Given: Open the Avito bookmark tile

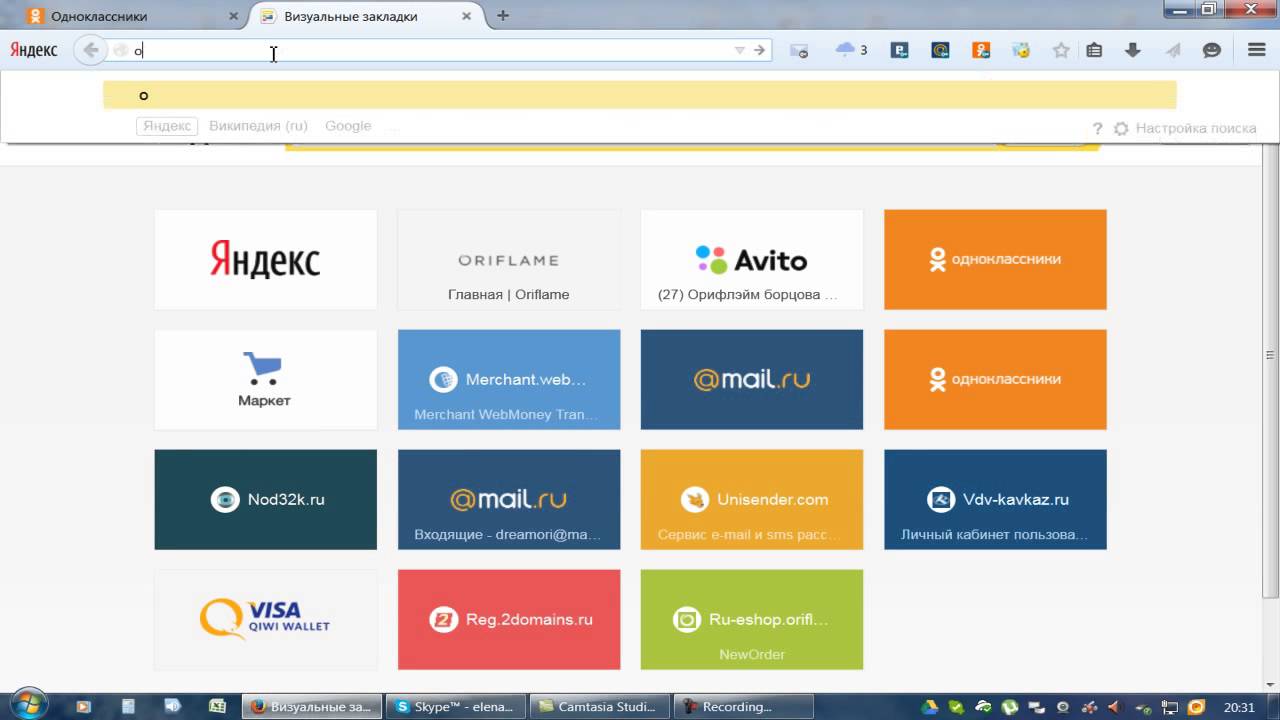Looking at the screenshot, I should pyautogui.click(x=752, y=259).
